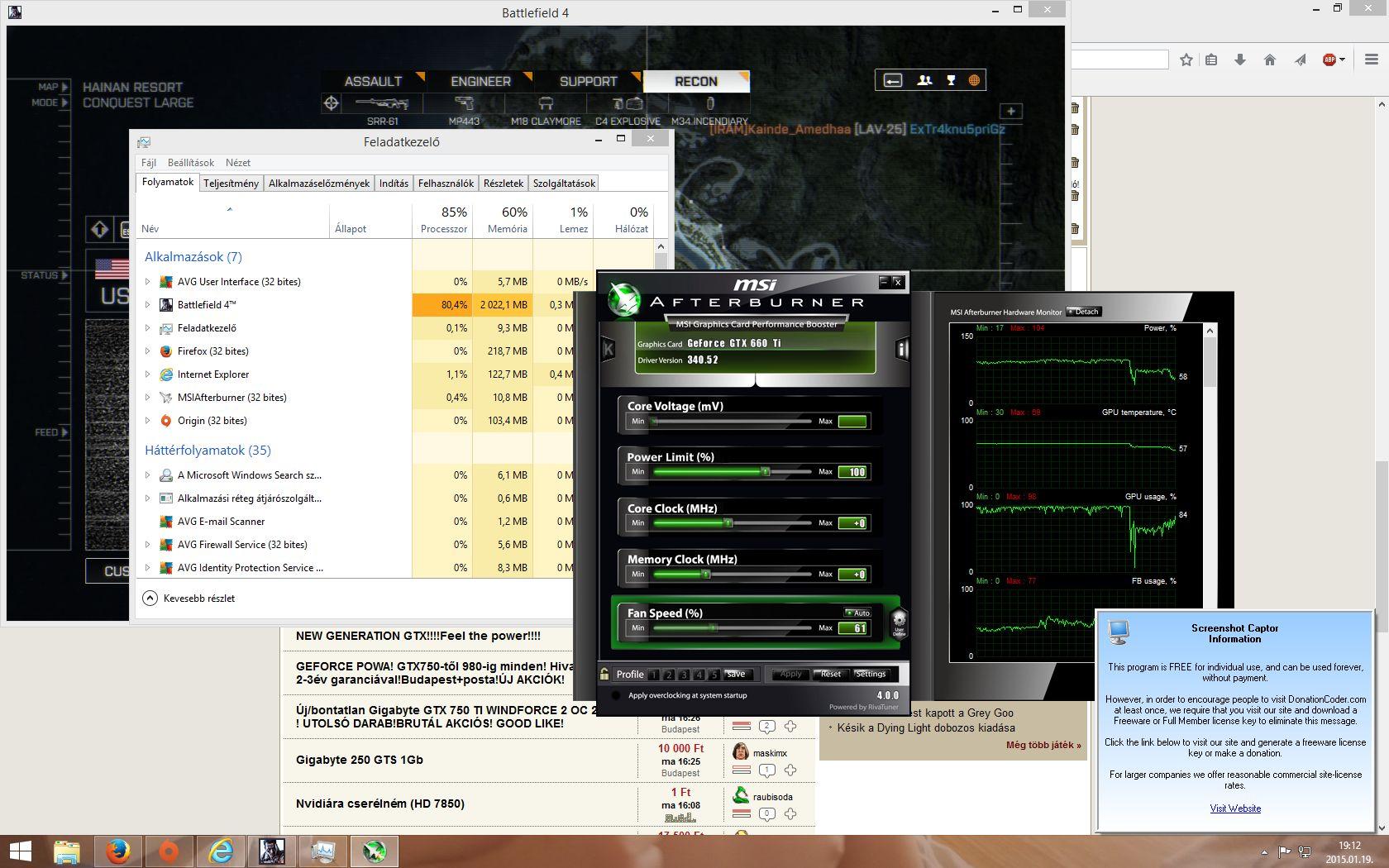Click the Afterburner info 'i' side button
1389x868 pixels.
(x=901, y=350)
